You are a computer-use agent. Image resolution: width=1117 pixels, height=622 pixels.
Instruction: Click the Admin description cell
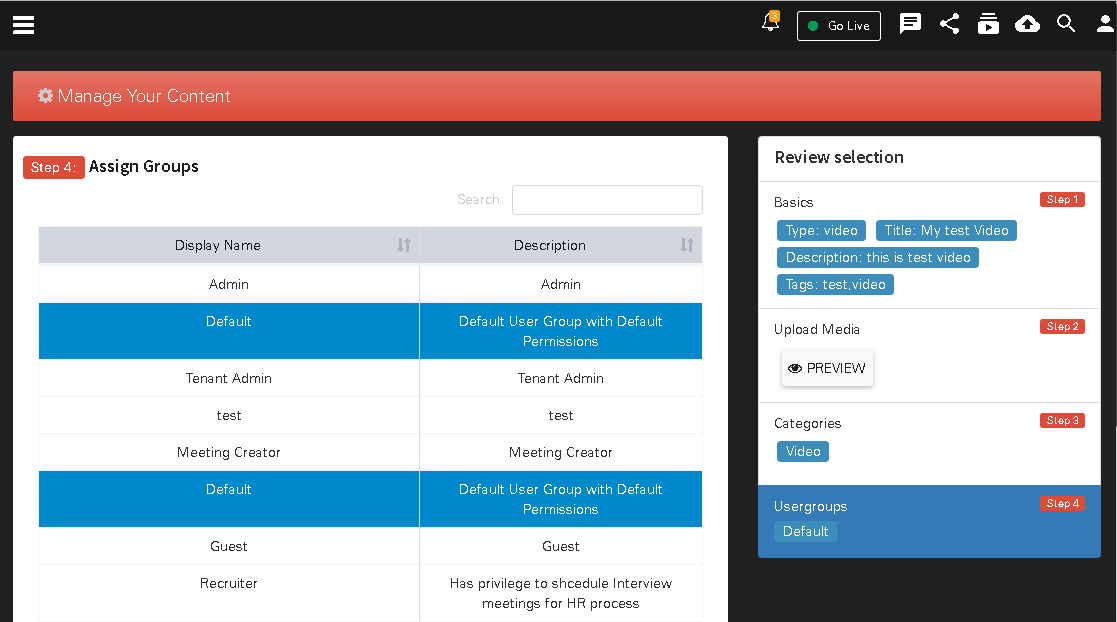(561, 284)
